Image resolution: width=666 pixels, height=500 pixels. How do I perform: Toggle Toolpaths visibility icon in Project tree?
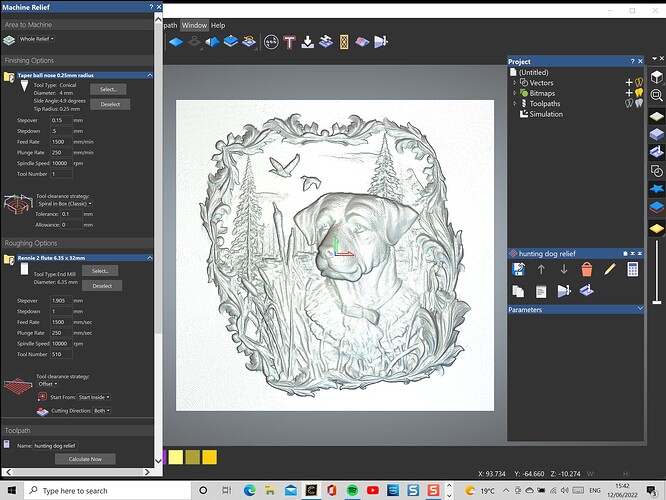(x=638, y=103)
